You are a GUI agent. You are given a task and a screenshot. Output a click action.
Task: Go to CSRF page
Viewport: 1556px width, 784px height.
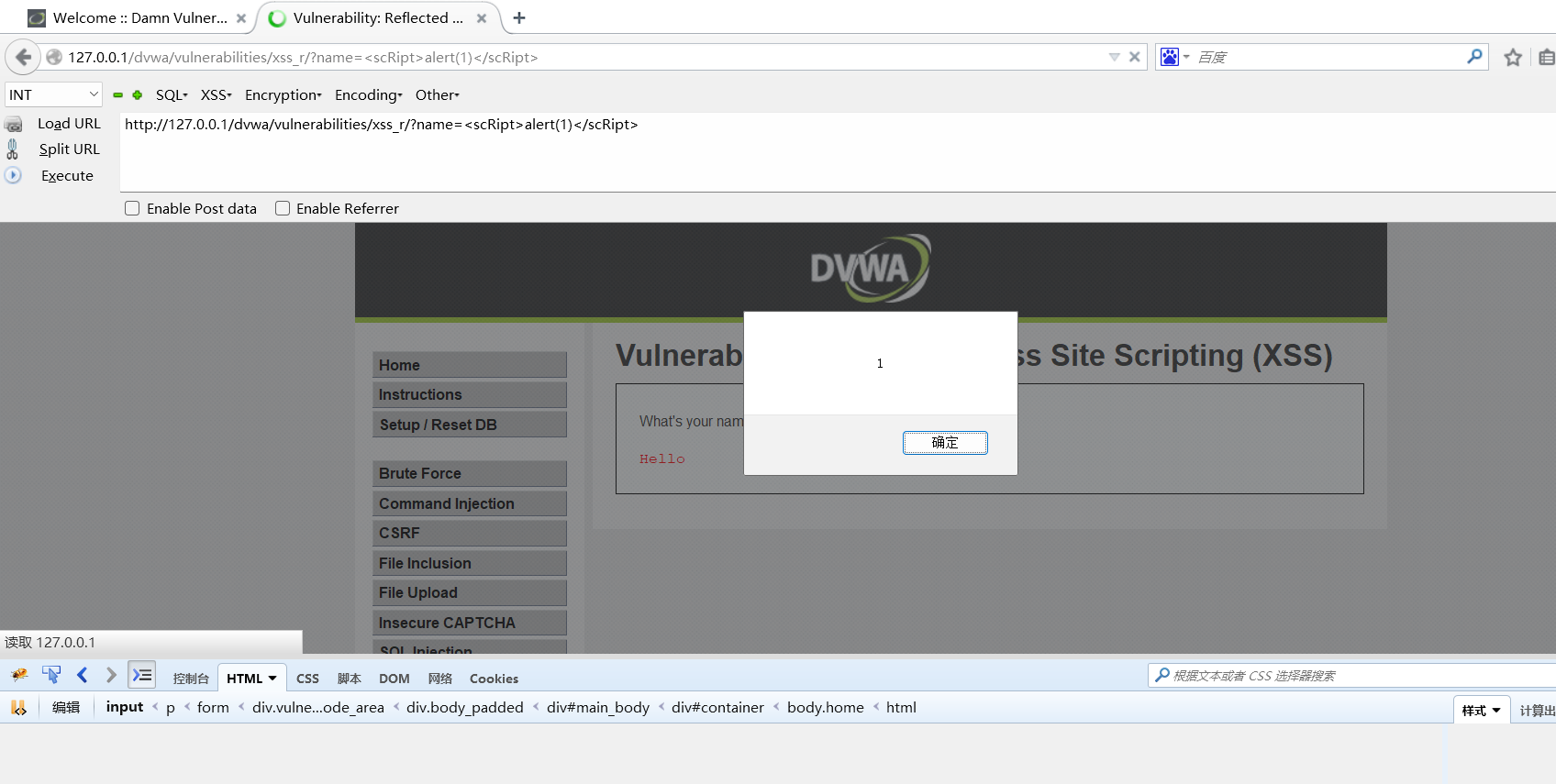click(x=470, y=533)
